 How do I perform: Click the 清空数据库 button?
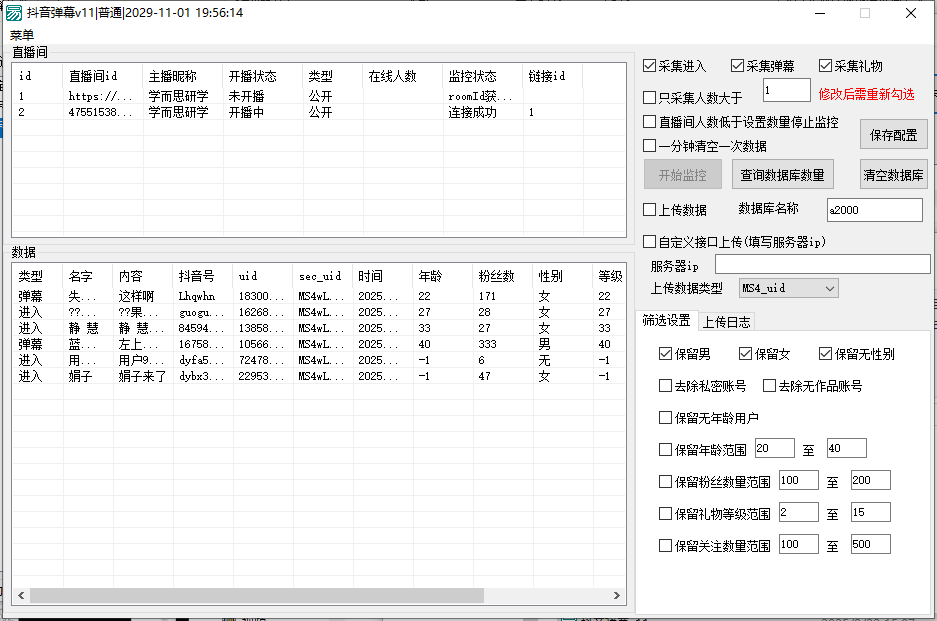pos(893,175)
